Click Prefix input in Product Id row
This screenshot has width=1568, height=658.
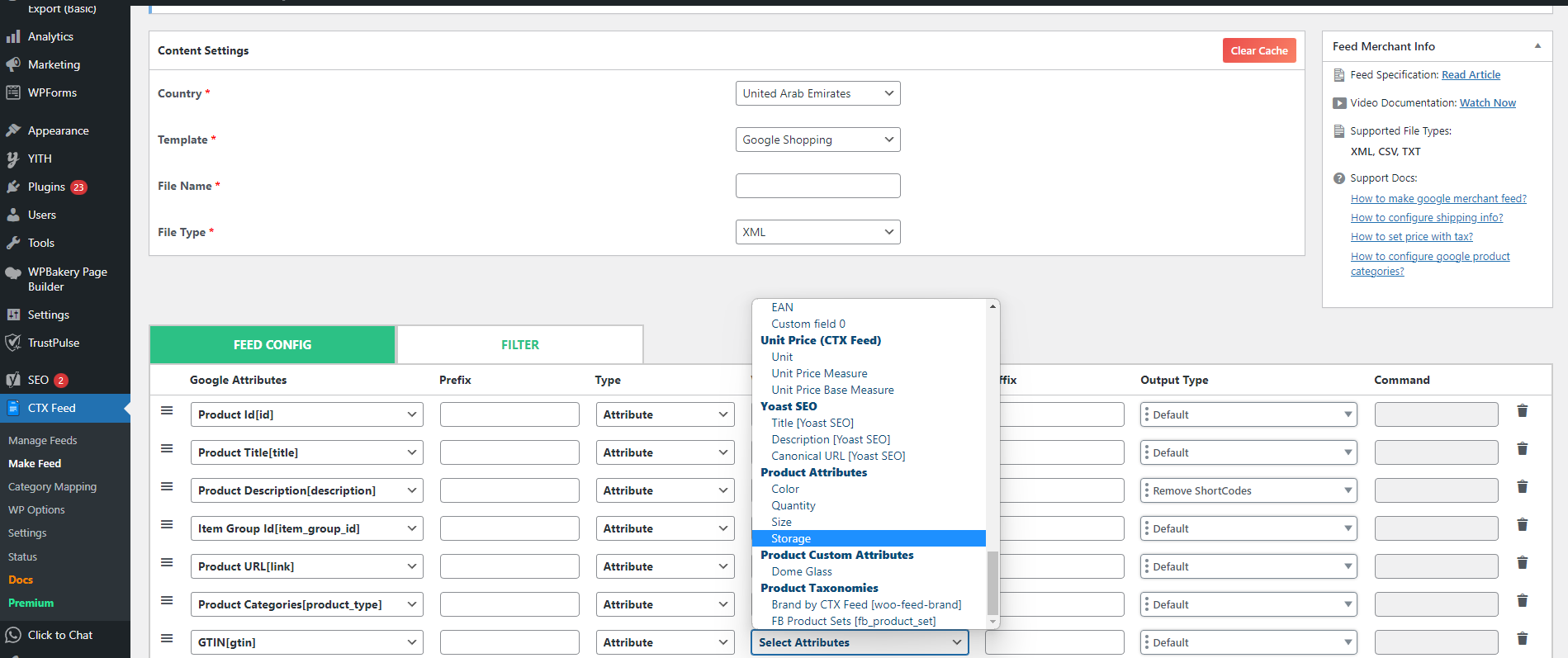[x=509, y=414]
